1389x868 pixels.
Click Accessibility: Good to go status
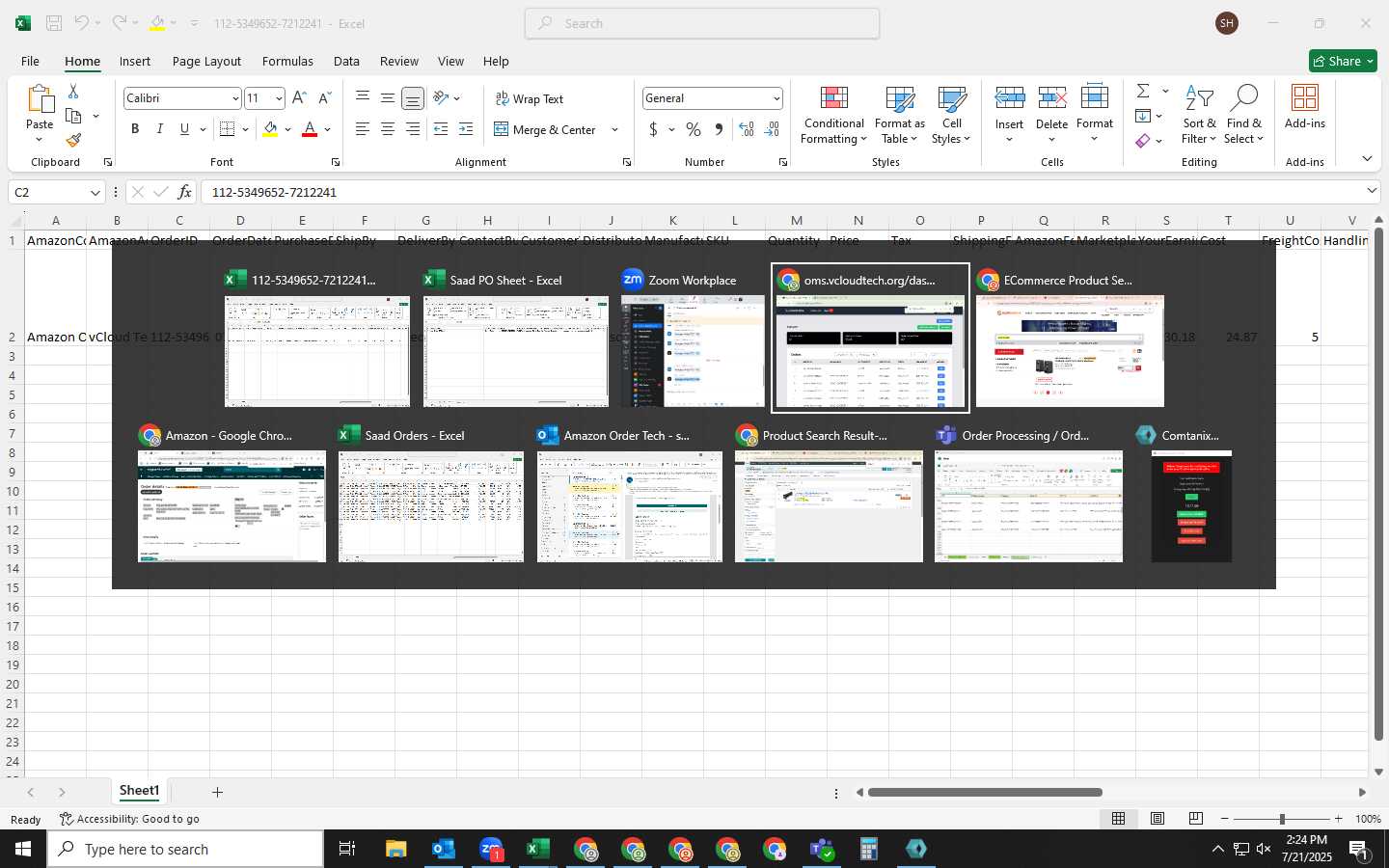pos(129,819)
